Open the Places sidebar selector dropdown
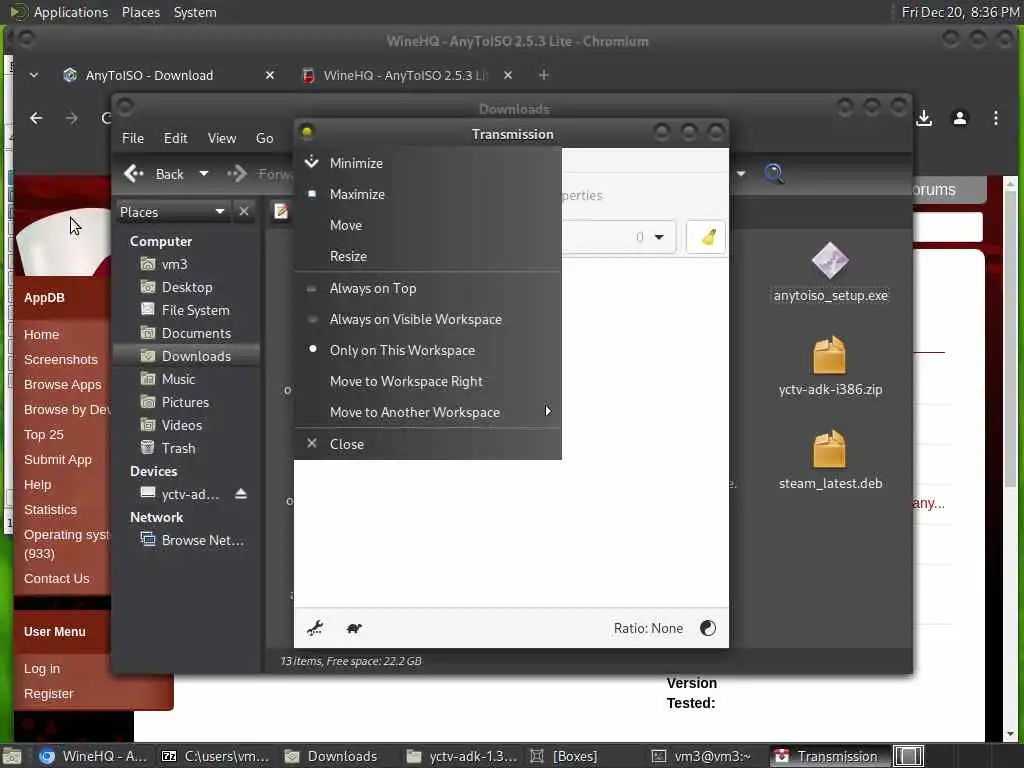This screenshot has height=768, width=1024. click(172, 212)
